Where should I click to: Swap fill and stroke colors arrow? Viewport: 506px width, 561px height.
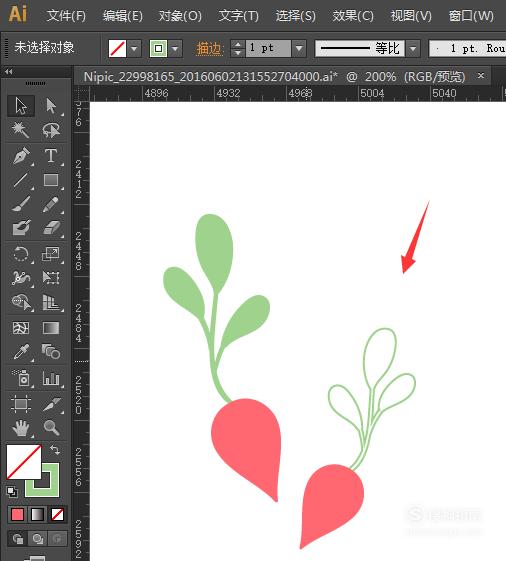pyautogui.click(x=55, y=449)
